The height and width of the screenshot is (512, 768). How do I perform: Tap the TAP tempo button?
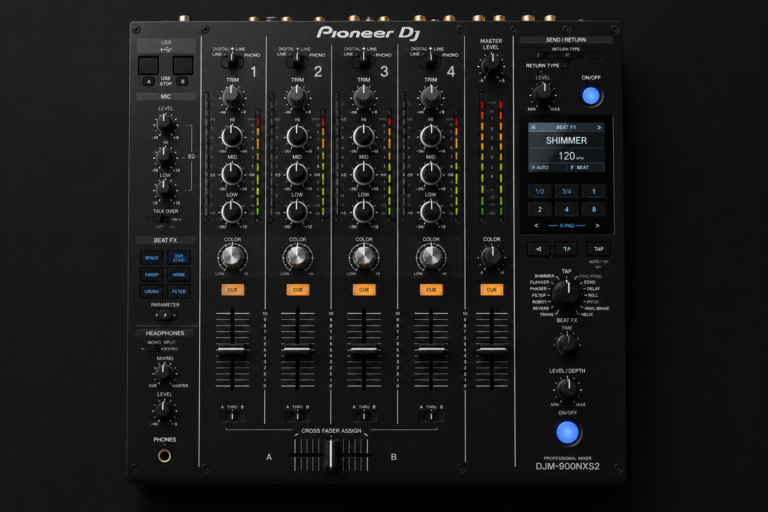tap(599, 249)
